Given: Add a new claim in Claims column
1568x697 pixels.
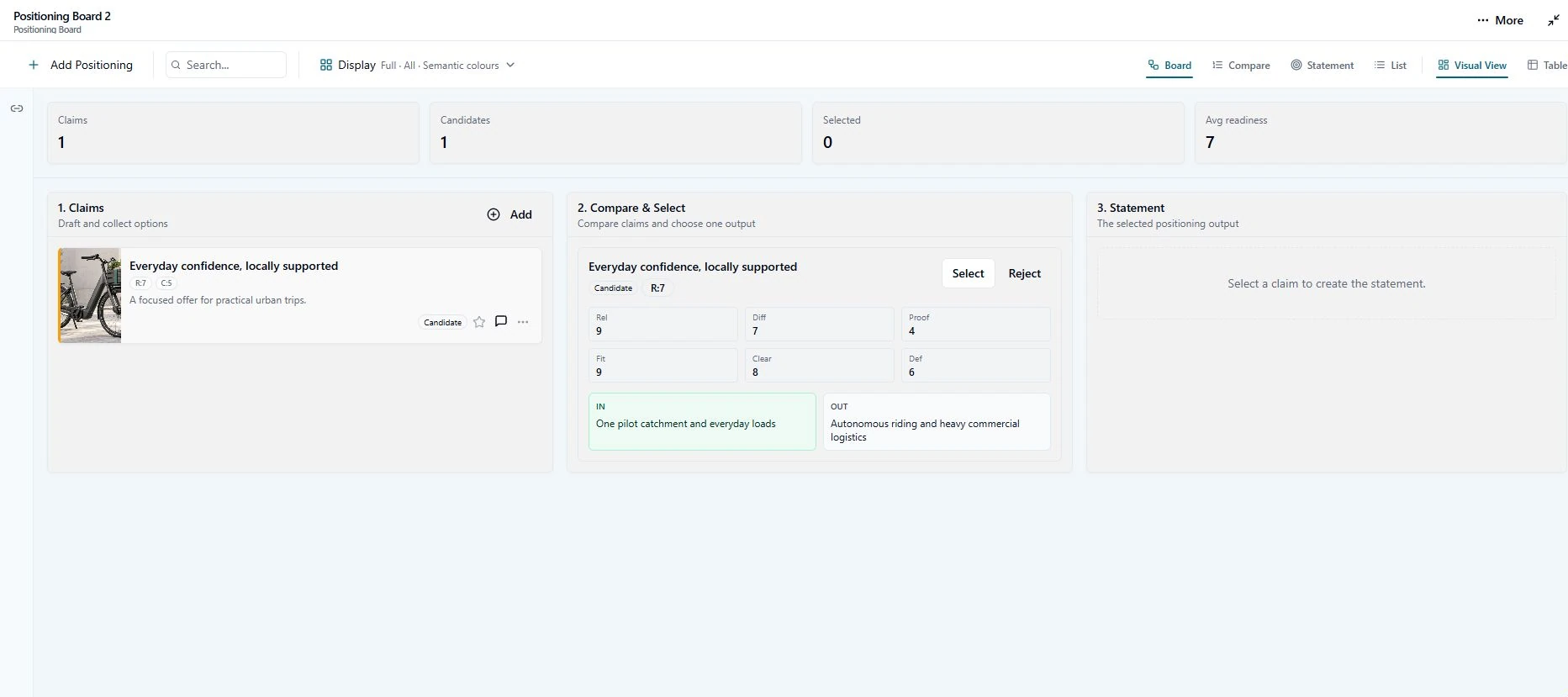Looking at the screenshot, I should click(509, 214).
